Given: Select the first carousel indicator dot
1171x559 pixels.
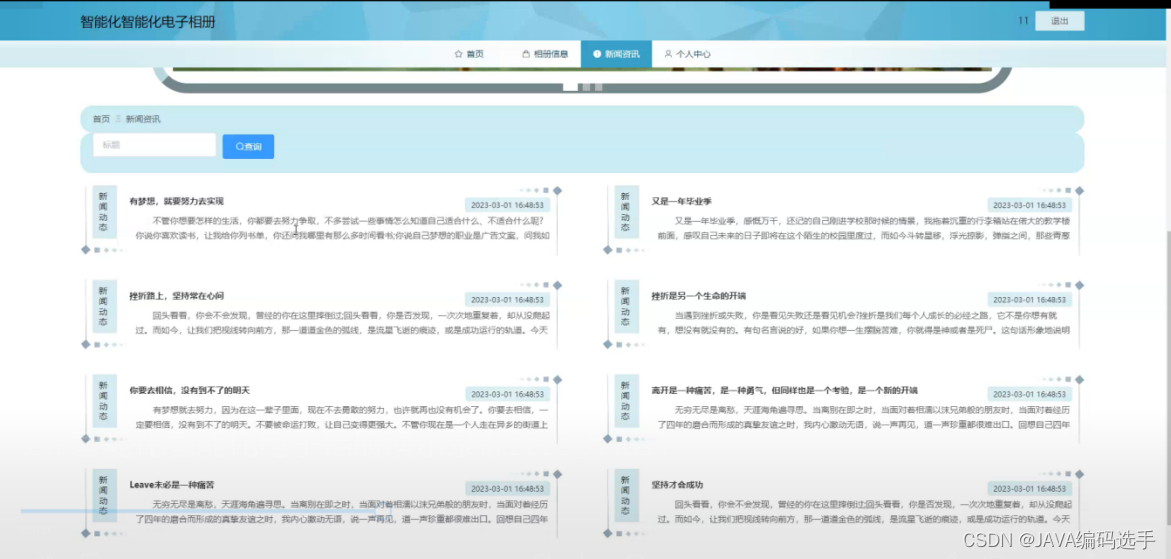Looking at the screenshot, I should click(570, 87).
